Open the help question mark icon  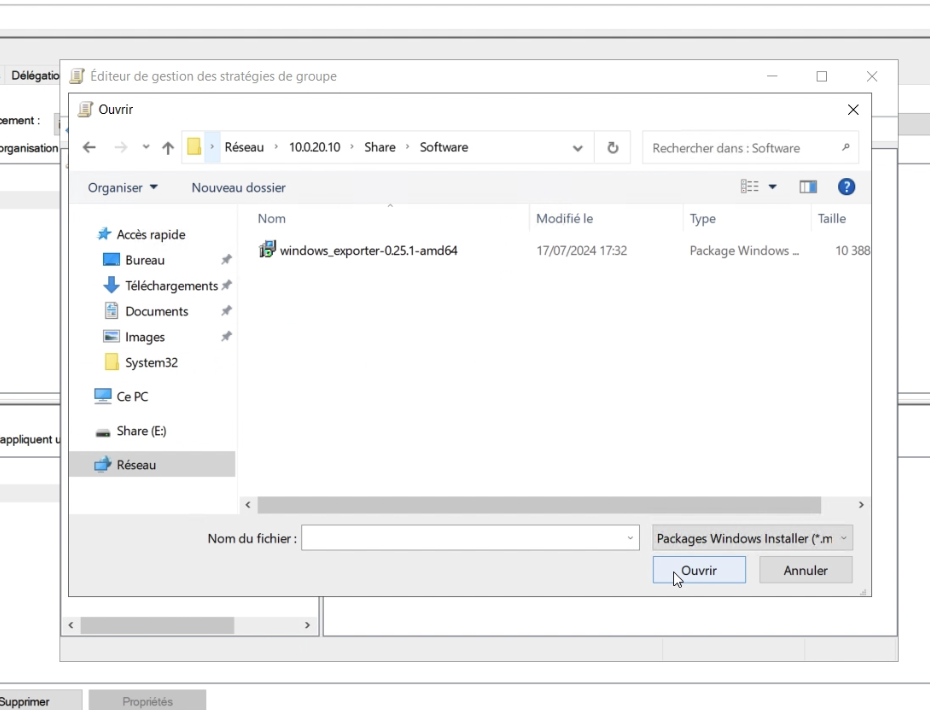click(x=846, y=187)
